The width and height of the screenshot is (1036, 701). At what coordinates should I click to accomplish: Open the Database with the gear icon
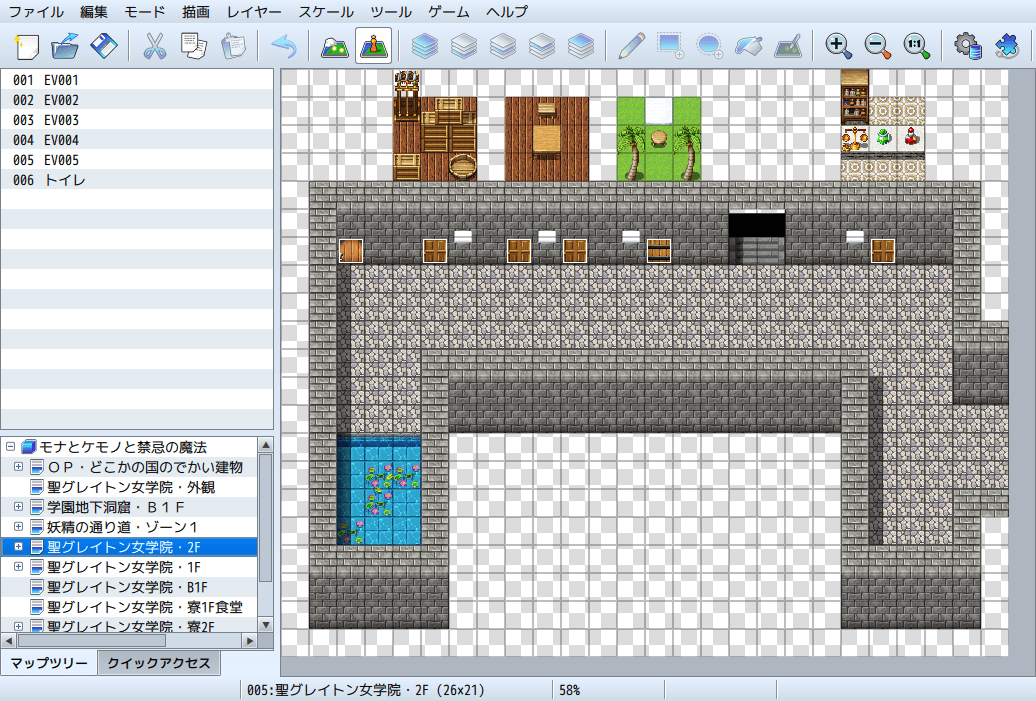[967, 46]
